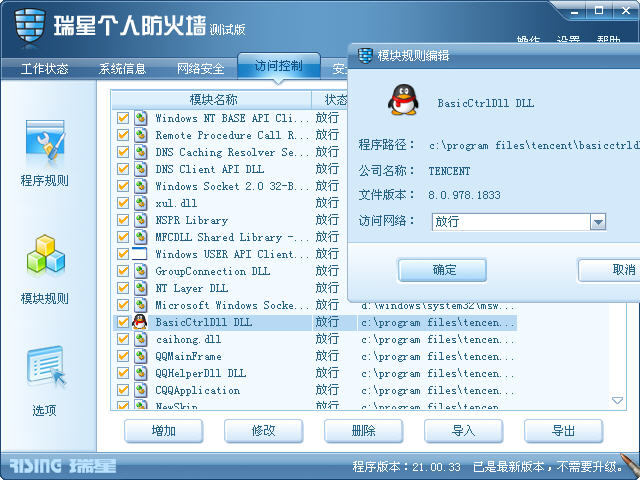The width and height of the screenshot is (640, 480).
Task: Toggle CQQApplication checkbox
Action: (123, 390)
